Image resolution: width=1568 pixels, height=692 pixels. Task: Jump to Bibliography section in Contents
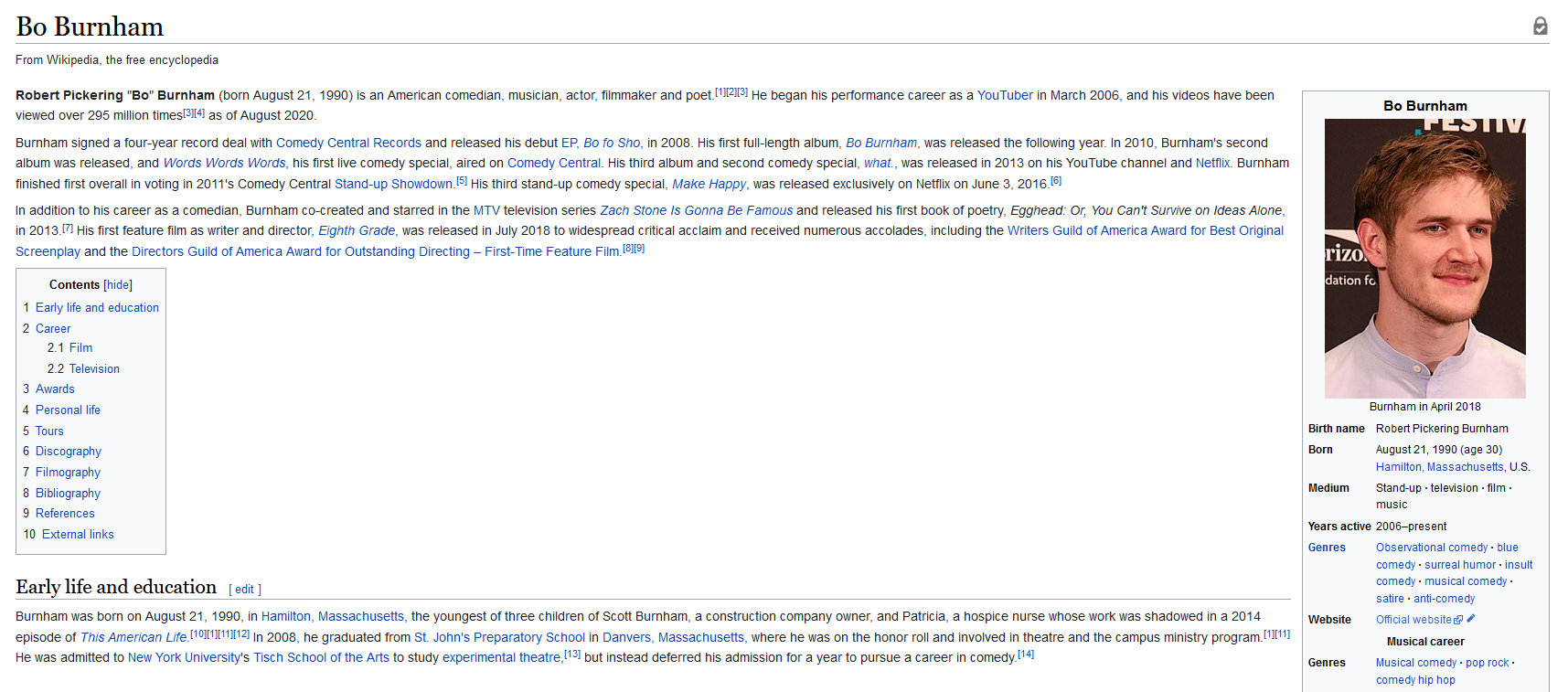tap(68, 494)
